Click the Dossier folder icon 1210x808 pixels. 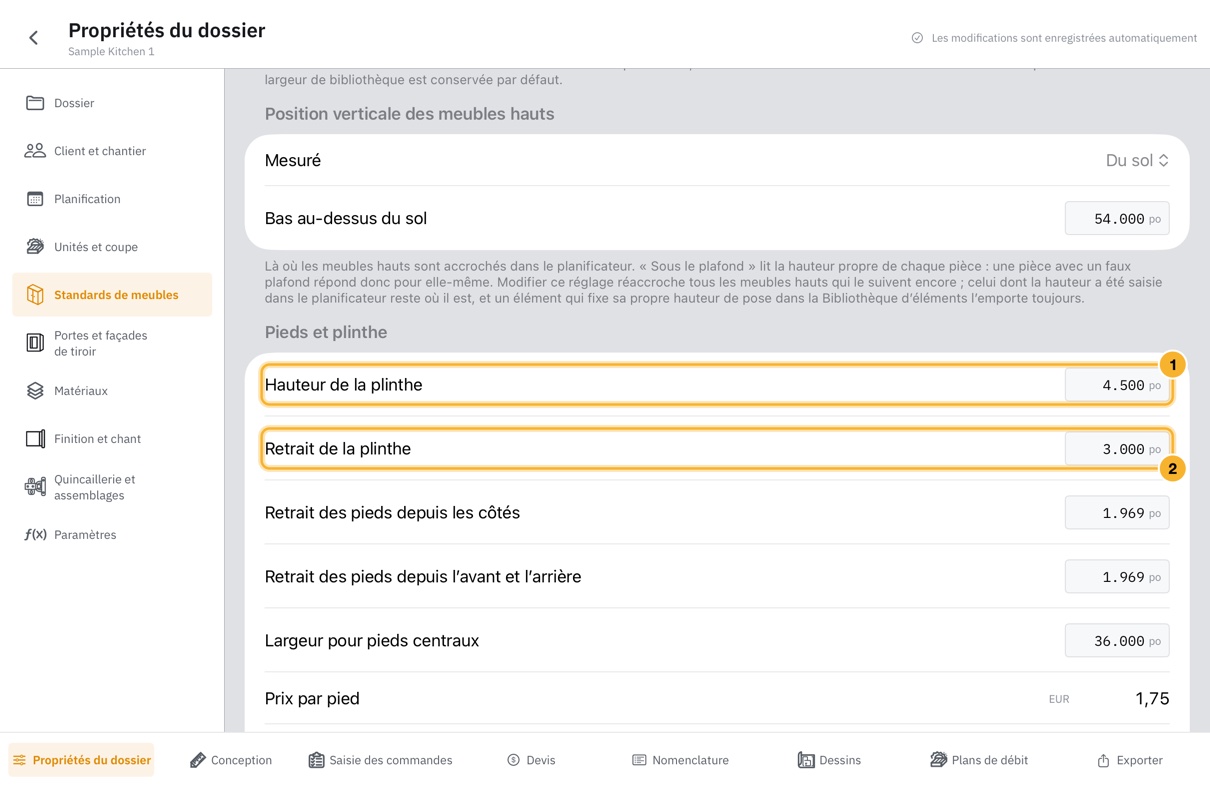pos(35,103)
